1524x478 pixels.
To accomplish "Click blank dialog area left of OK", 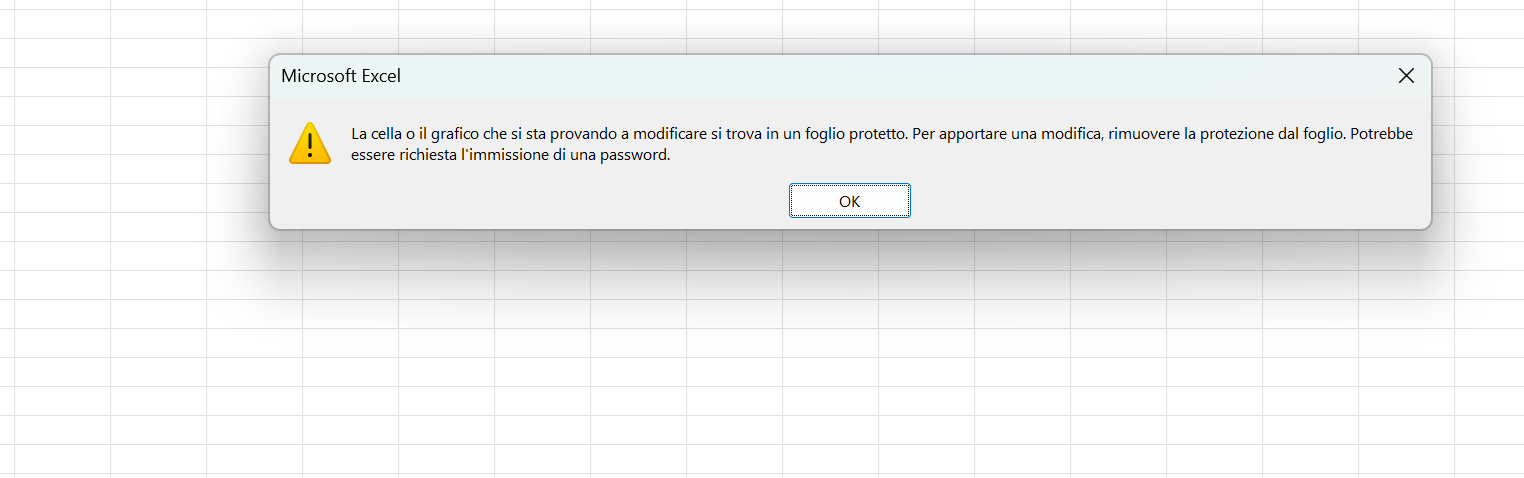I will (530, 200).
